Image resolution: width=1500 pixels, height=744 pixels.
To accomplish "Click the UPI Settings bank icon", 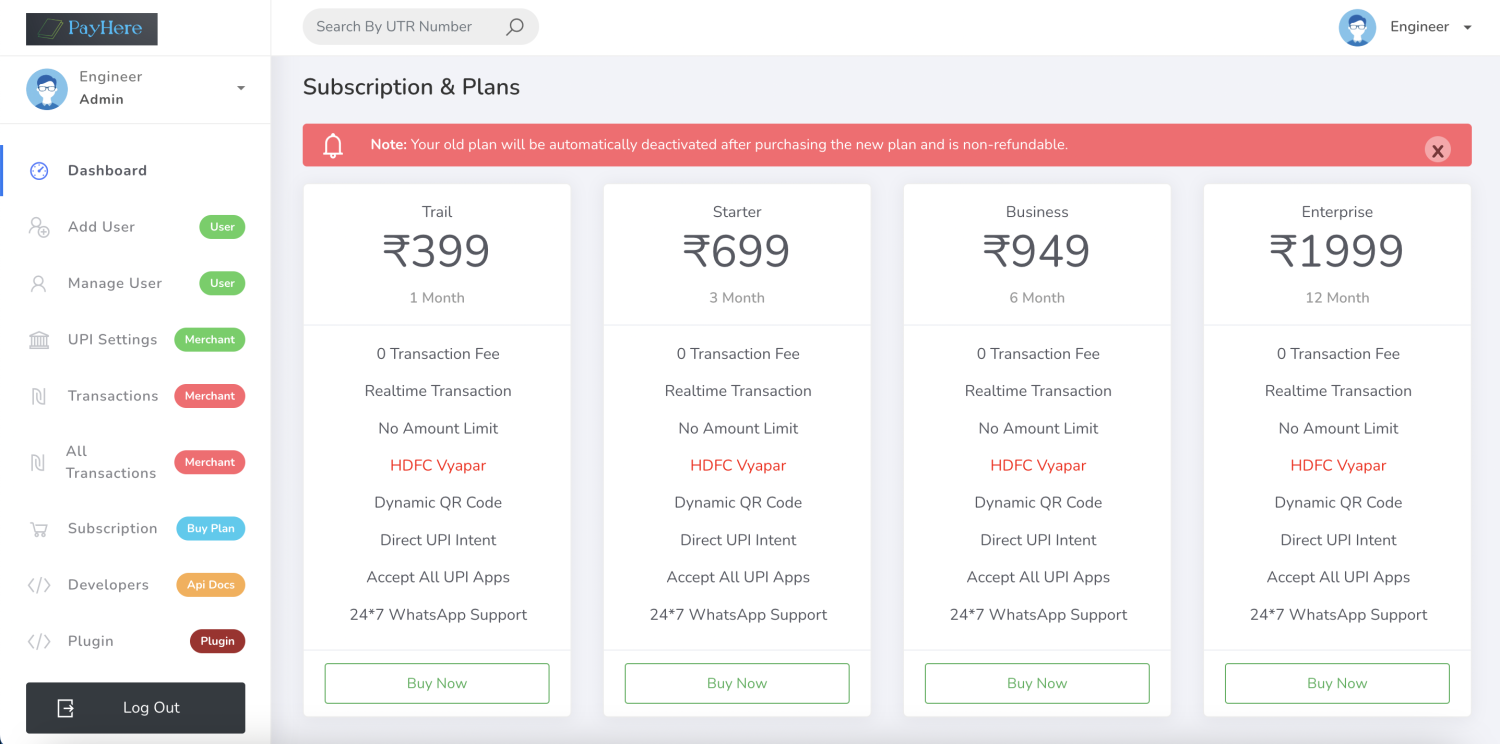I will pos(39,340).
